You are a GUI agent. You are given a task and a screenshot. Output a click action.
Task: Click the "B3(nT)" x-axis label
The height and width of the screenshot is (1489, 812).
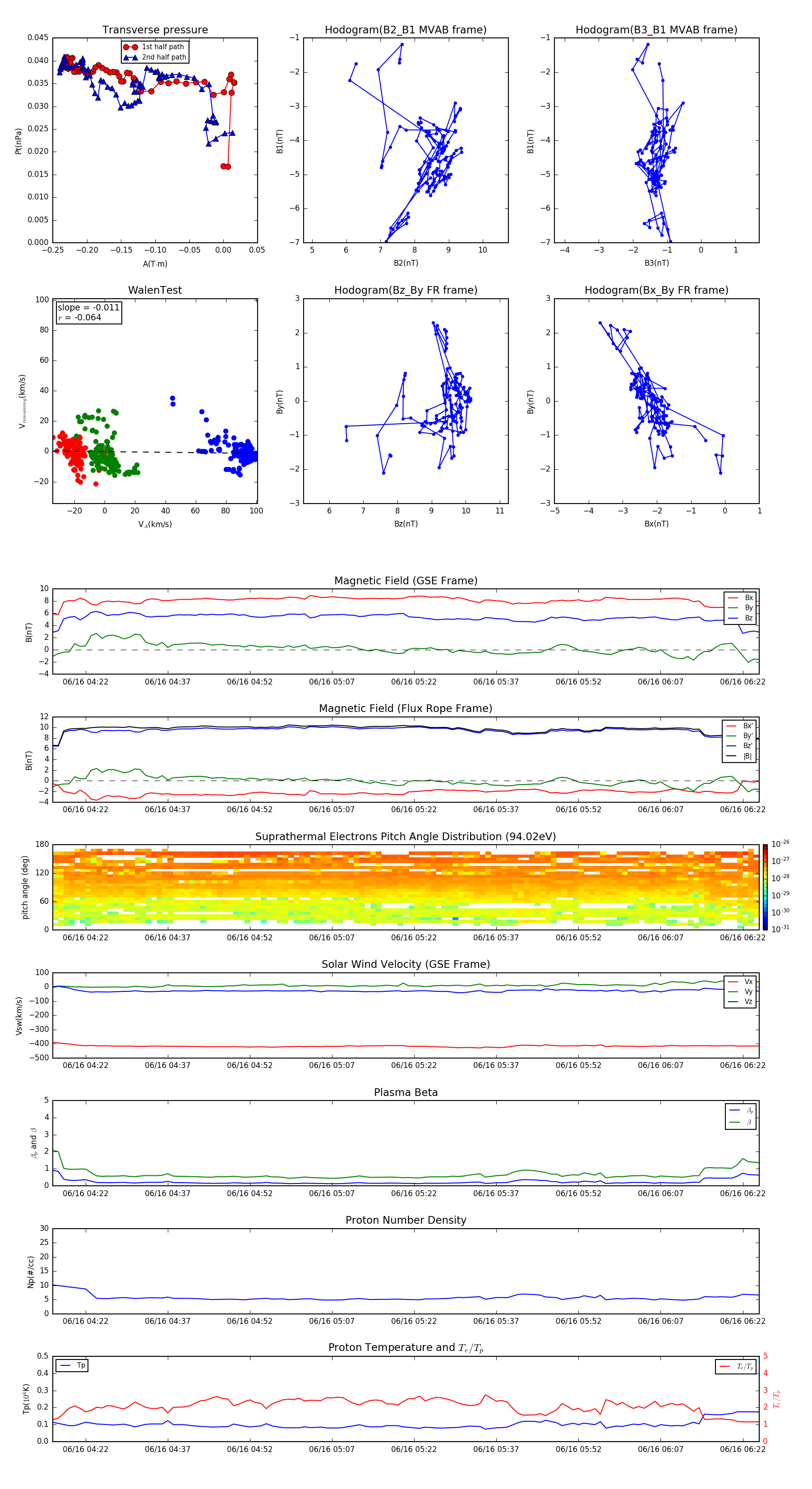tap(656, 263)
